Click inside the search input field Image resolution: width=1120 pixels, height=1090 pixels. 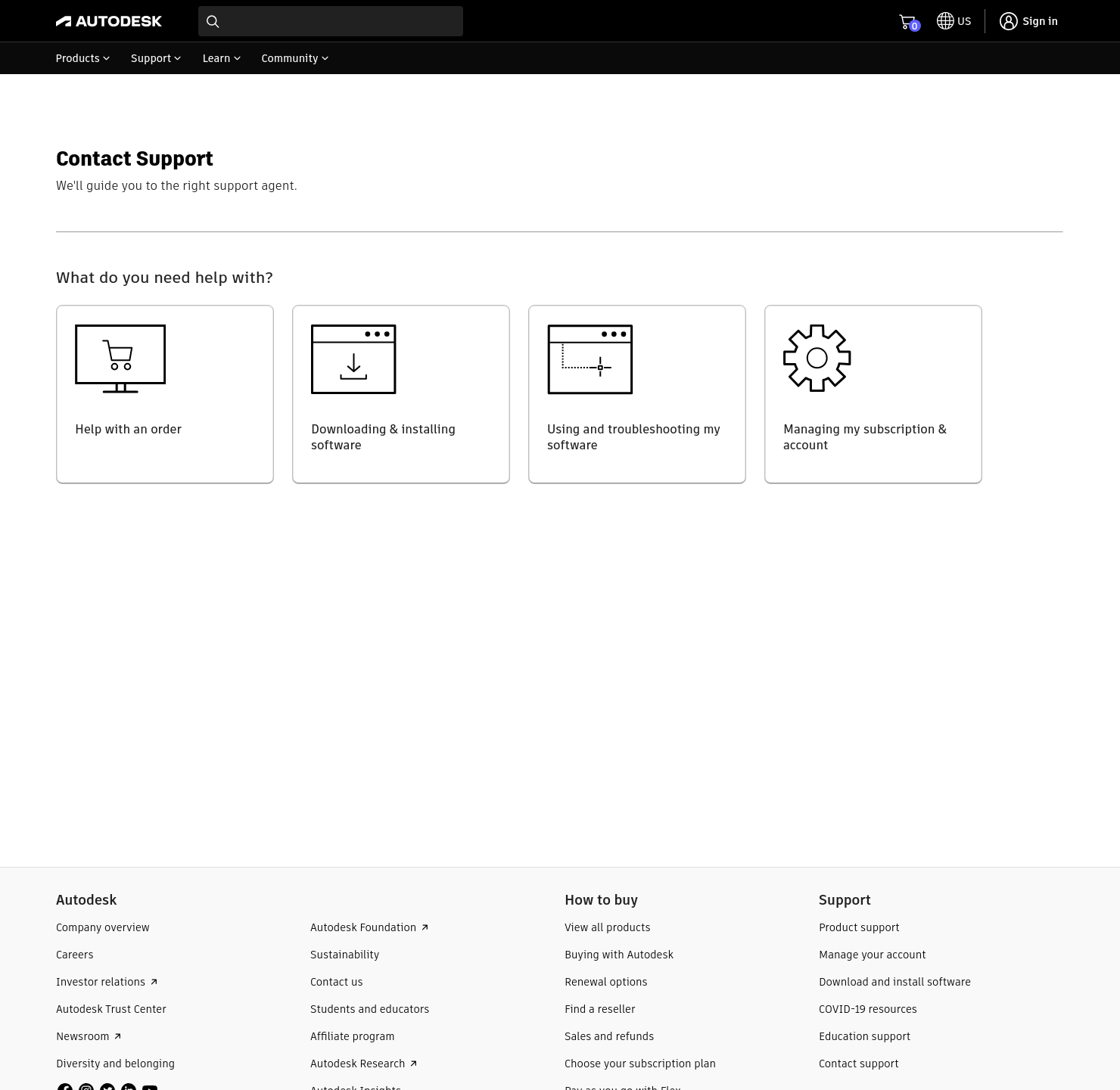(331, 21)
